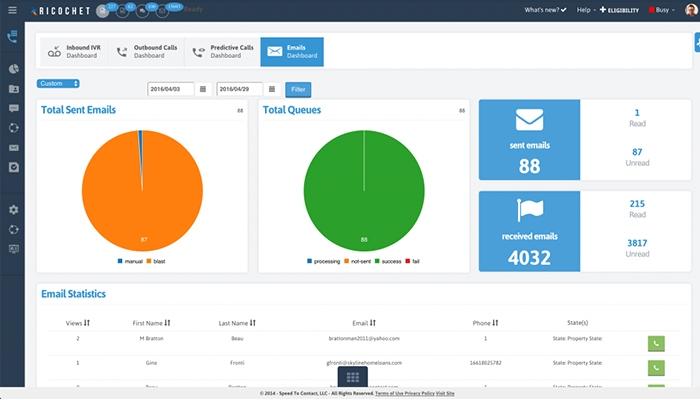Click the gfronti@skylinehomeloans.com email cell
The width and height of the screenshot is (700, 400).
coord(364,362)
